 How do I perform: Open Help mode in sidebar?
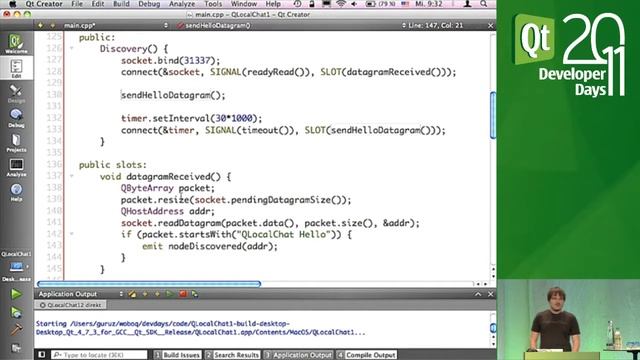click(16, 191)
